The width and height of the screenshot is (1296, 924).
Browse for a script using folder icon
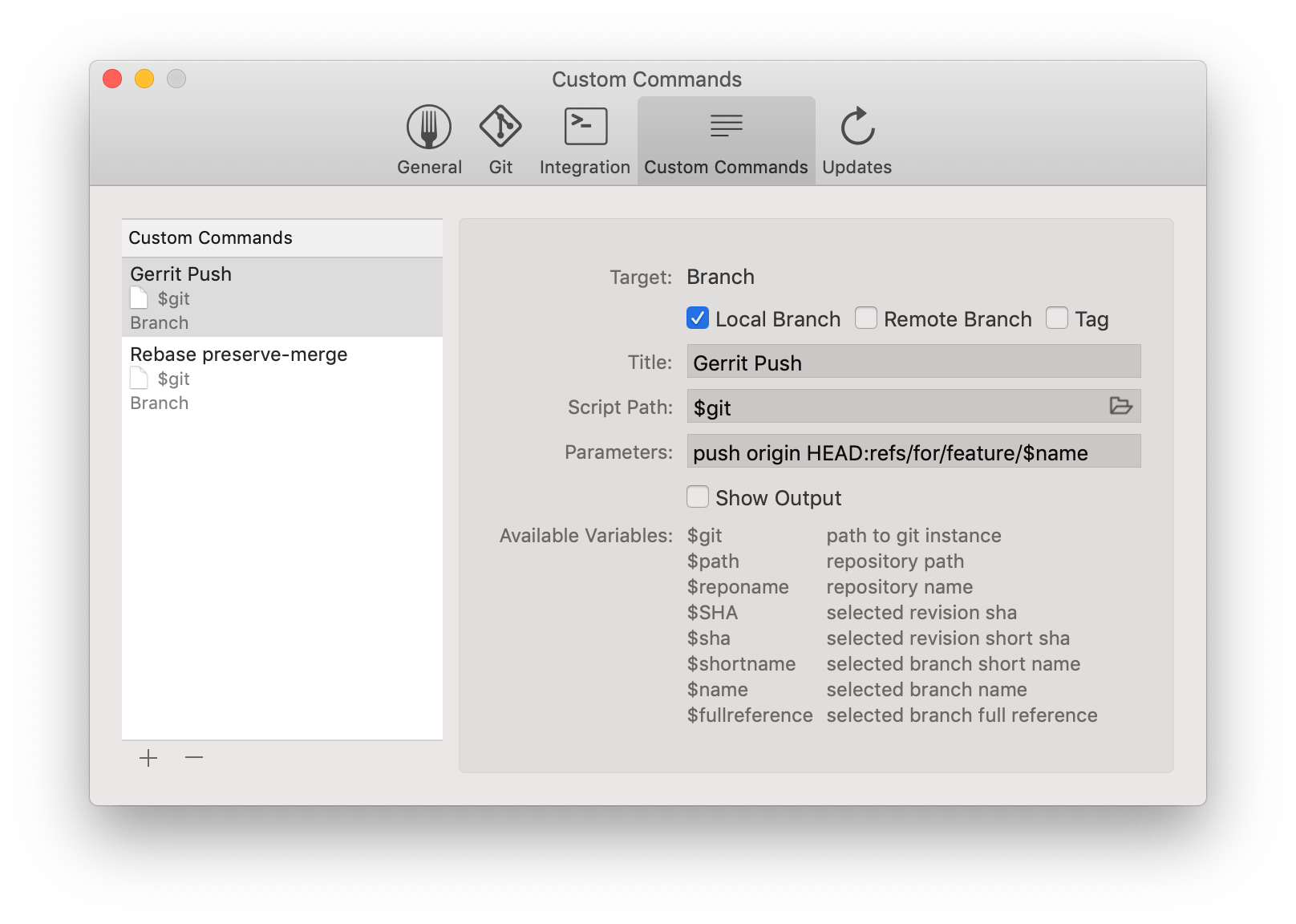[1121, 407]
